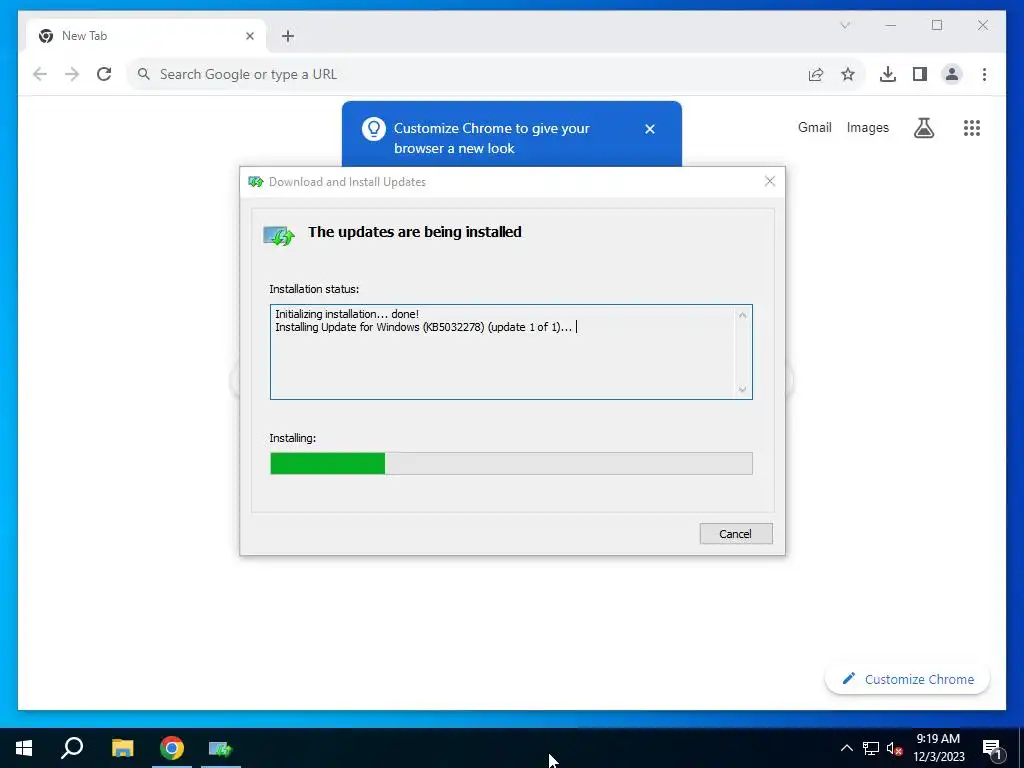Close Download and Install Updates dialog

[x=770, y=182]
